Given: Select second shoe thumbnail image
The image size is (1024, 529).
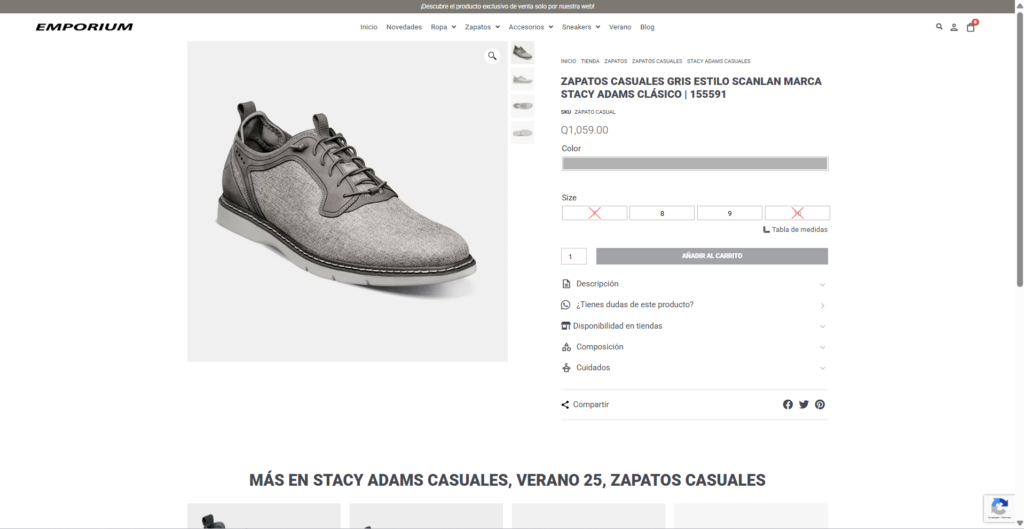Looking at the screenshot, I should pos(522,80).
